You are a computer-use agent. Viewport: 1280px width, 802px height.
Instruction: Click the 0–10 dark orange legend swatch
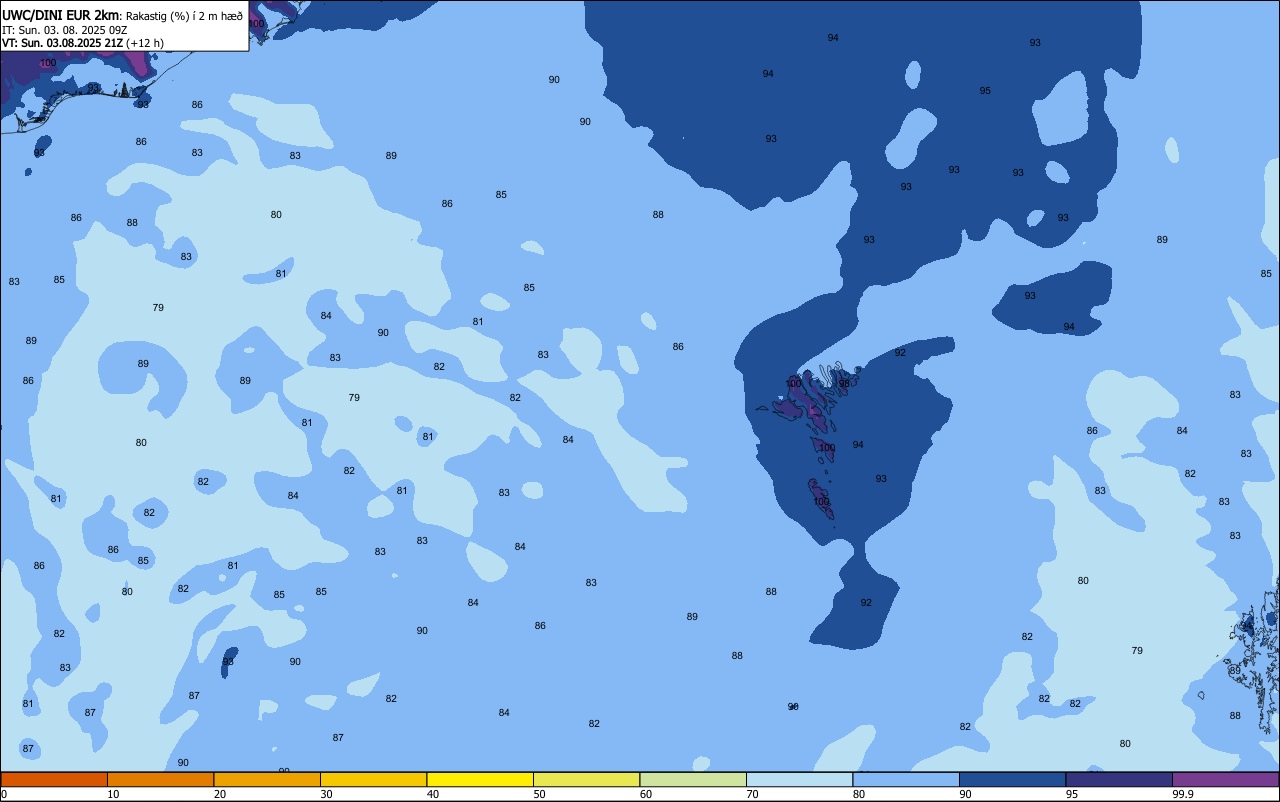click(54, 779)
